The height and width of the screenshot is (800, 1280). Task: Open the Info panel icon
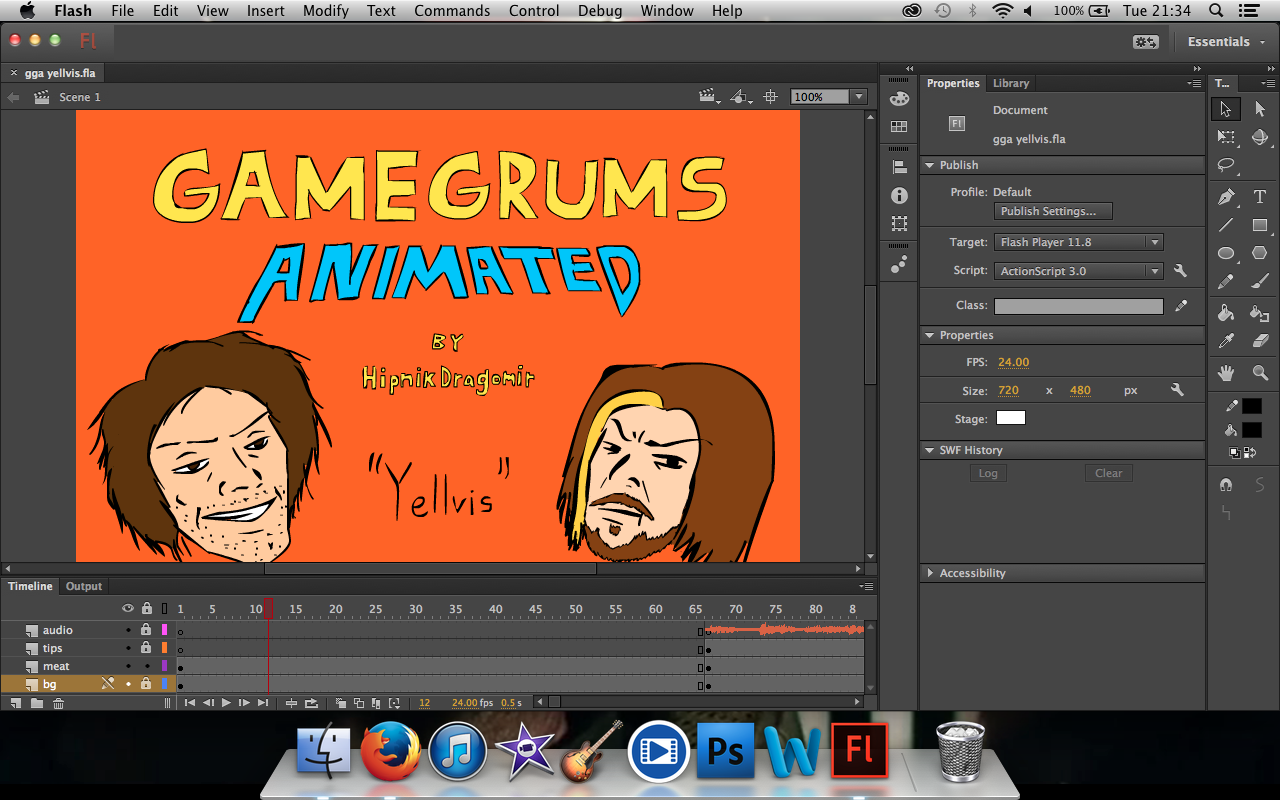coord(899,195)
